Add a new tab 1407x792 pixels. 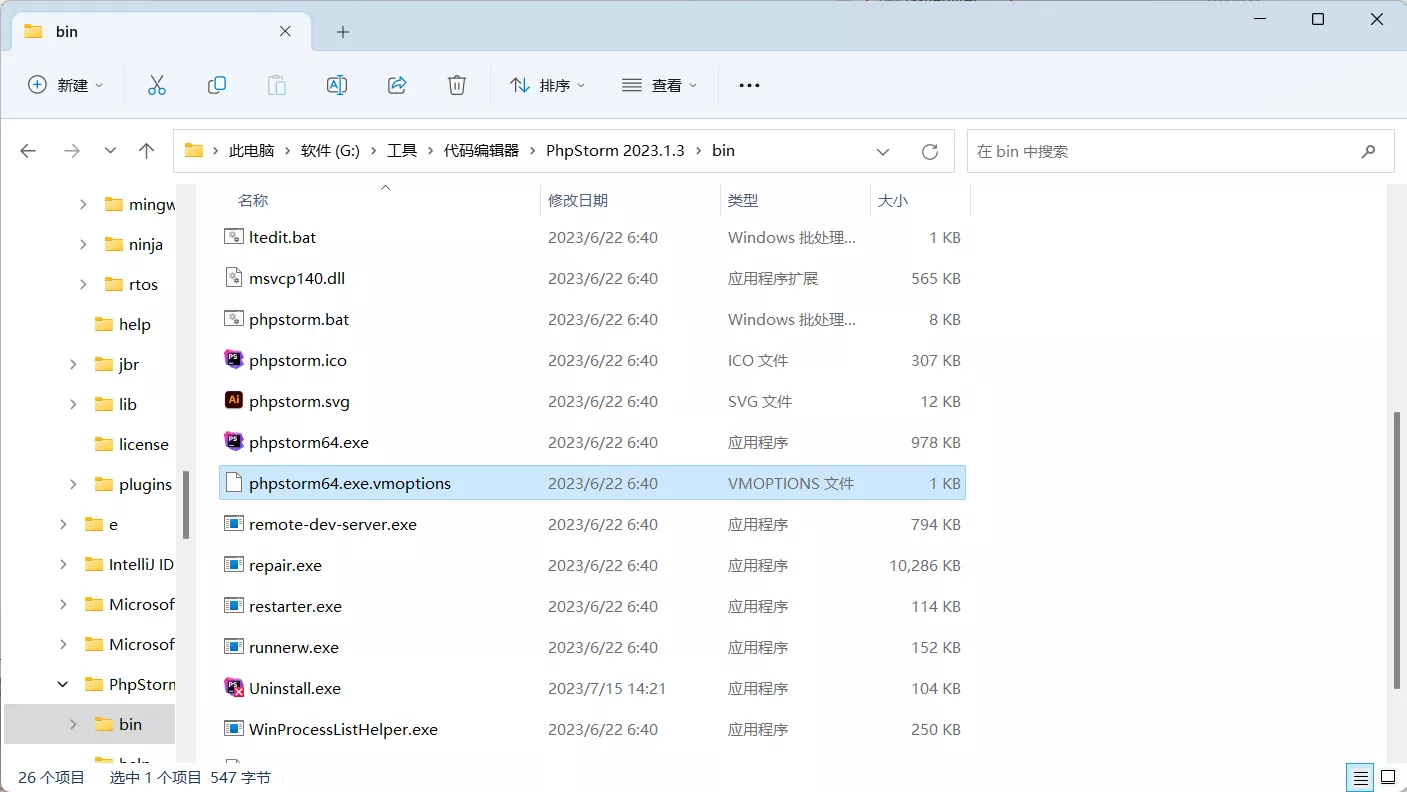343,32
